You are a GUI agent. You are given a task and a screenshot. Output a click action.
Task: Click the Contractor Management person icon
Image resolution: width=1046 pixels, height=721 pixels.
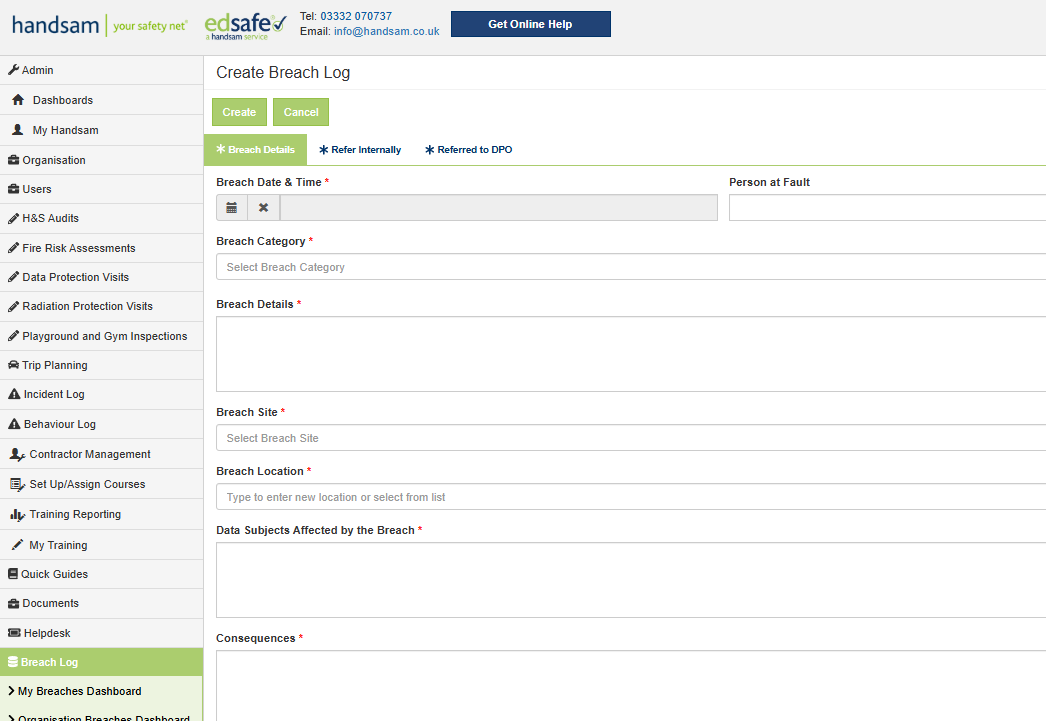coord(17,454)
